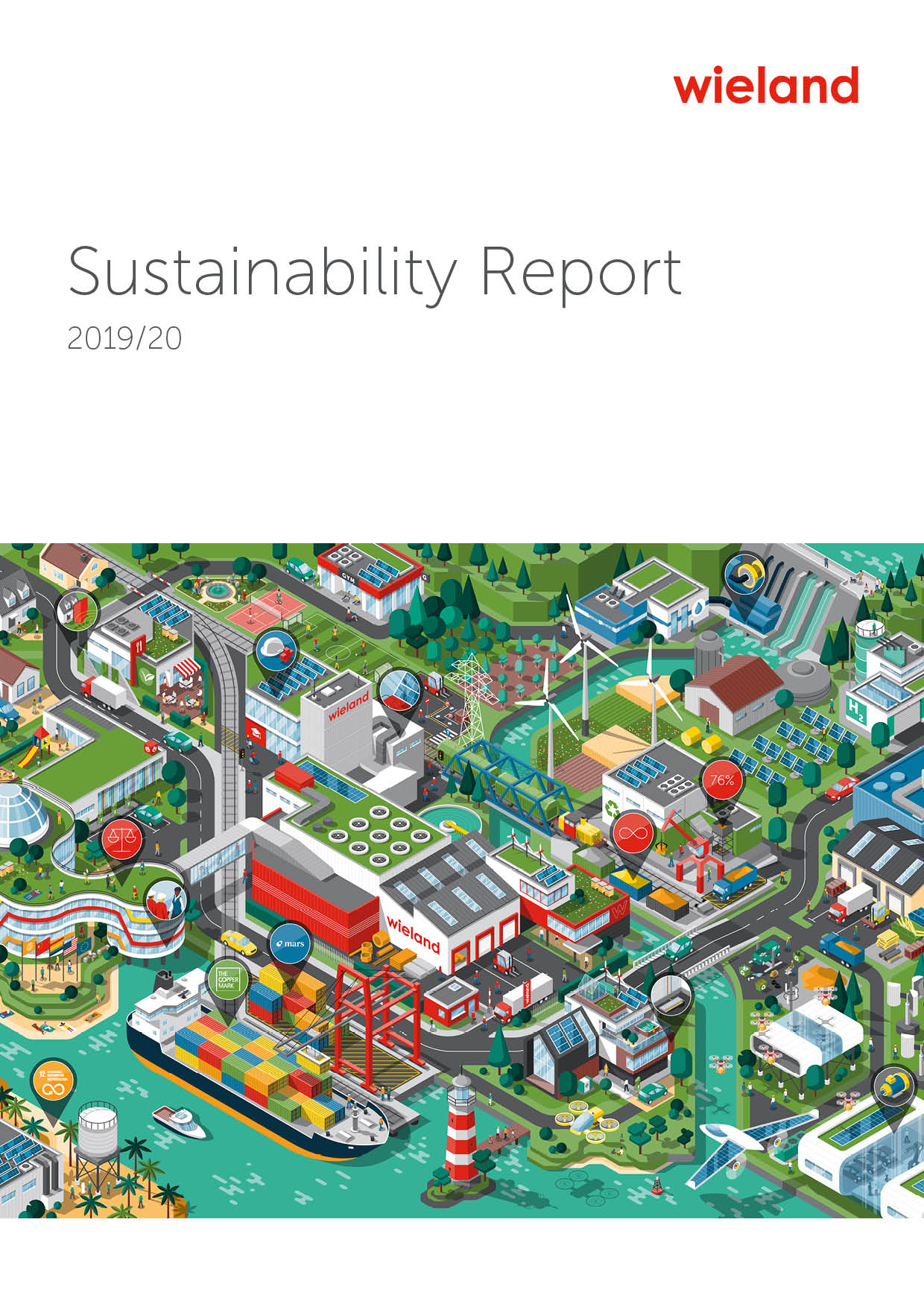
Task: Select the electric motor pin at bottom right
Action: point(893,1087)
